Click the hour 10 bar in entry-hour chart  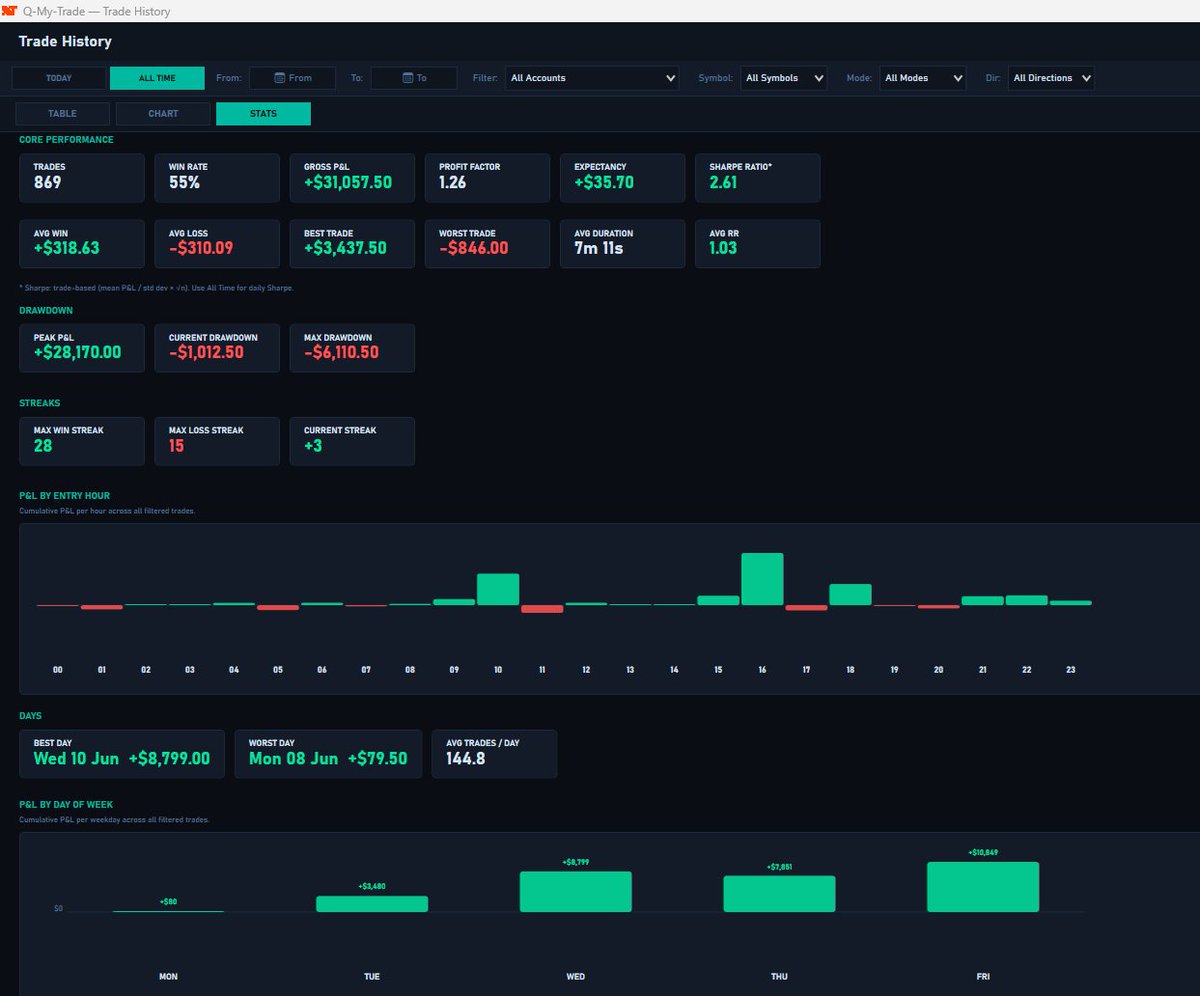[498, 589]
